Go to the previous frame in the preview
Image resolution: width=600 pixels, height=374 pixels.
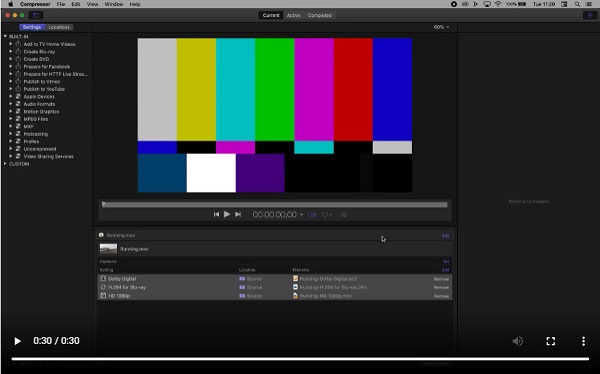click(216, 214)
